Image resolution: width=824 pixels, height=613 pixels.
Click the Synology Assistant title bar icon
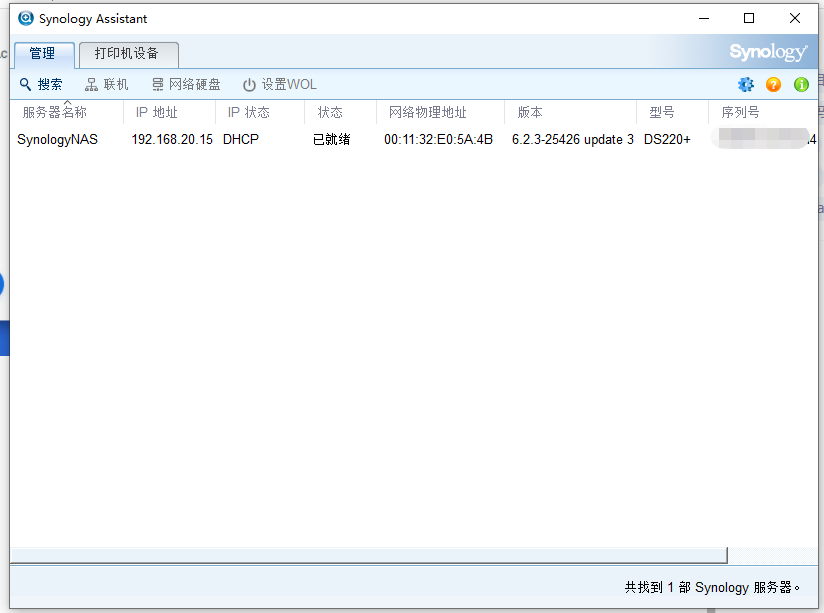point(25,18)
